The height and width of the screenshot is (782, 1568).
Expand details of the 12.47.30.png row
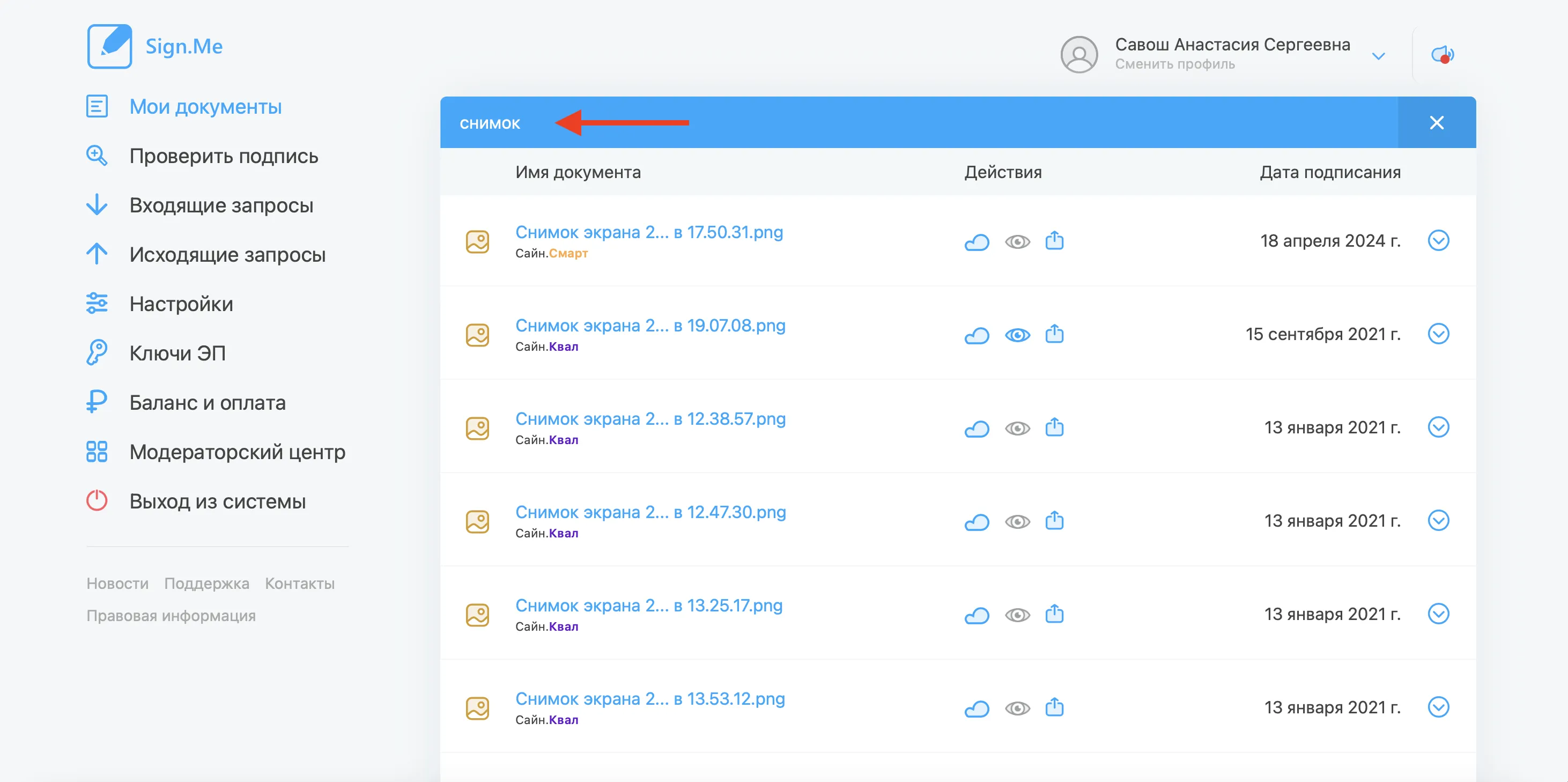[1438, 520]
